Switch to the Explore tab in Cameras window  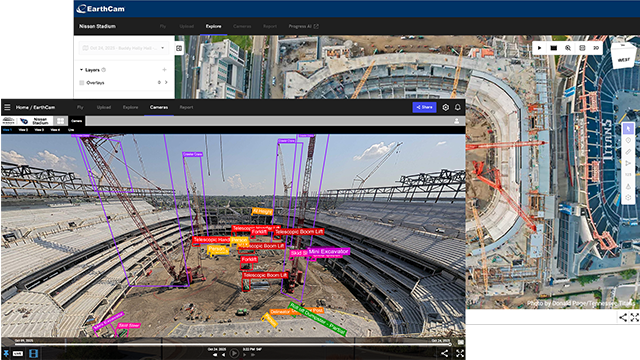(130, 107)
